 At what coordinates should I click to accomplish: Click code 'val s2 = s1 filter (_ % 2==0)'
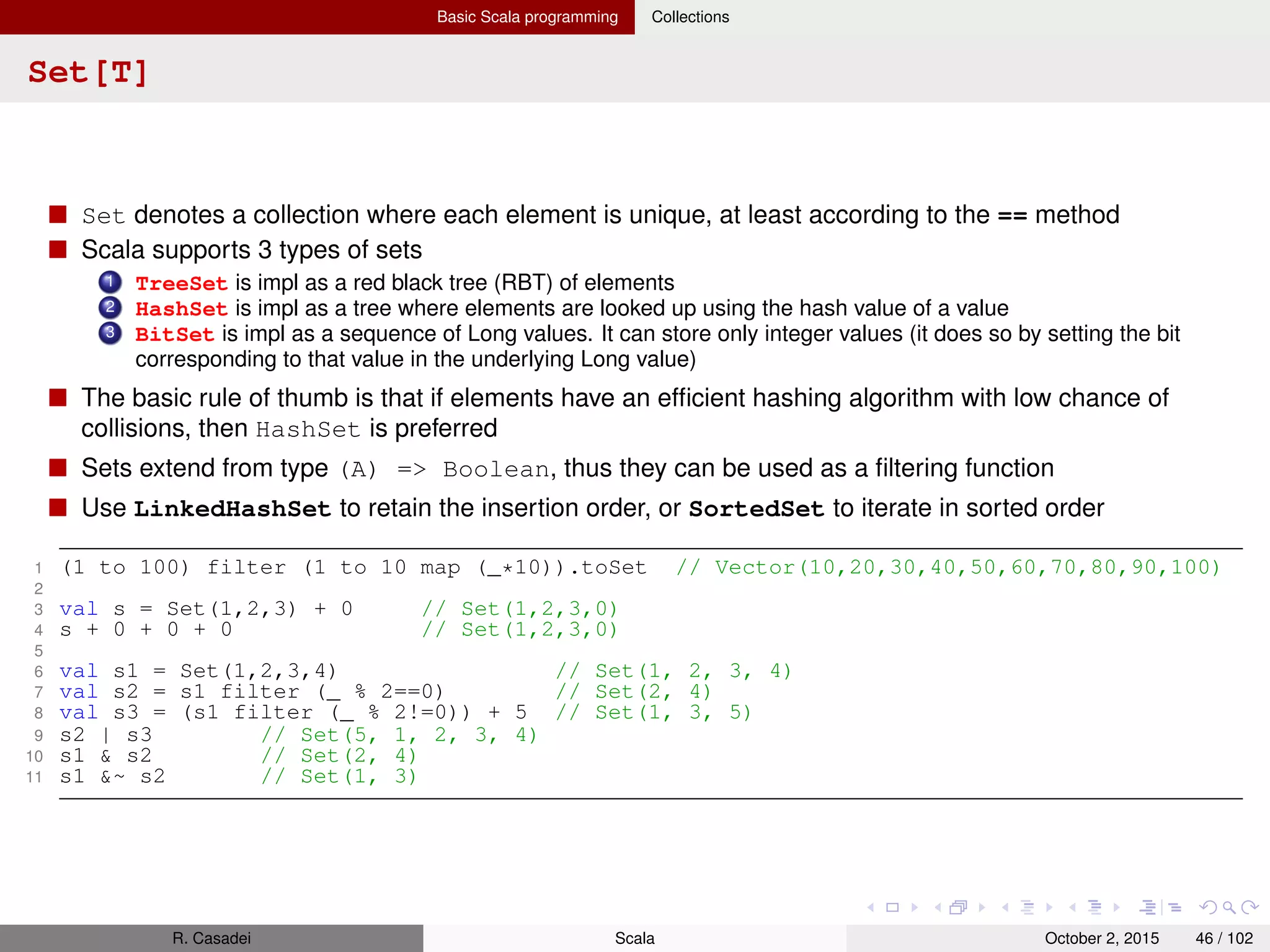click(x=252, y=692)
